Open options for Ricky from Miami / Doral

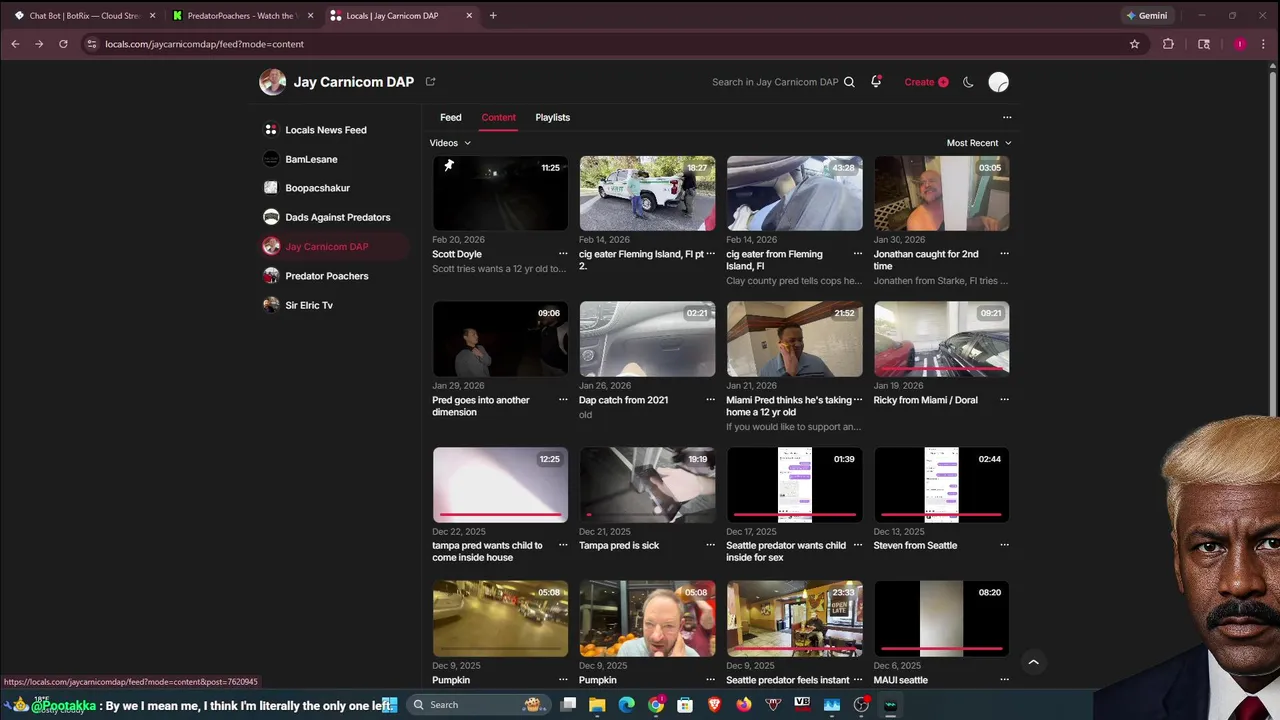tap(1004, 400)
